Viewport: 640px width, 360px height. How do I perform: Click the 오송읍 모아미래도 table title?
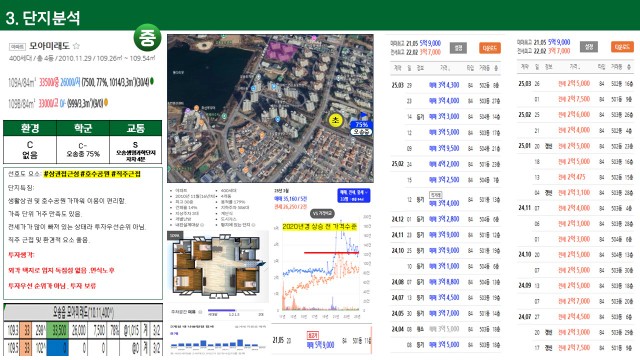[83, 313]
